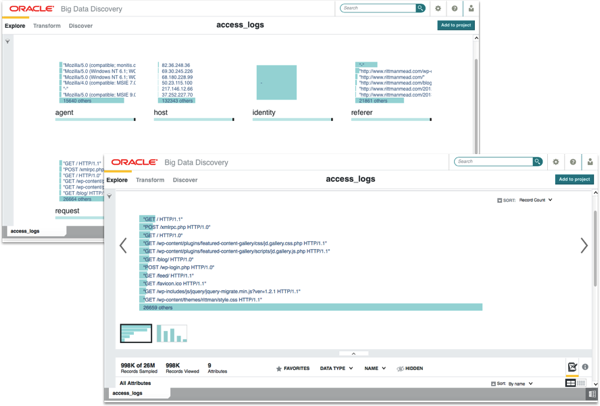Click the search field in the back window
Screen dimensions: 600x406
pyautogui.click(x=378, y=8)
